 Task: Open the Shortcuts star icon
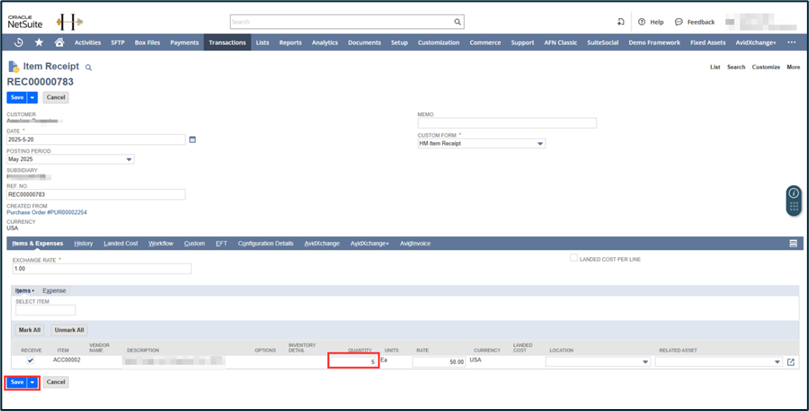(x=39, y=43)
